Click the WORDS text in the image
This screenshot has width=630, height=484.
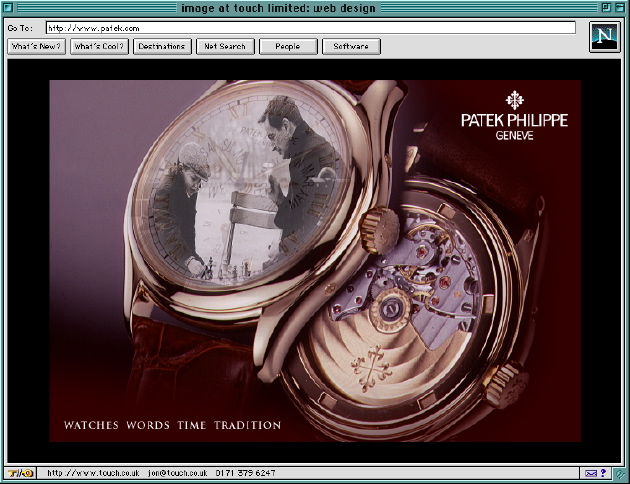tap(148, 425)
